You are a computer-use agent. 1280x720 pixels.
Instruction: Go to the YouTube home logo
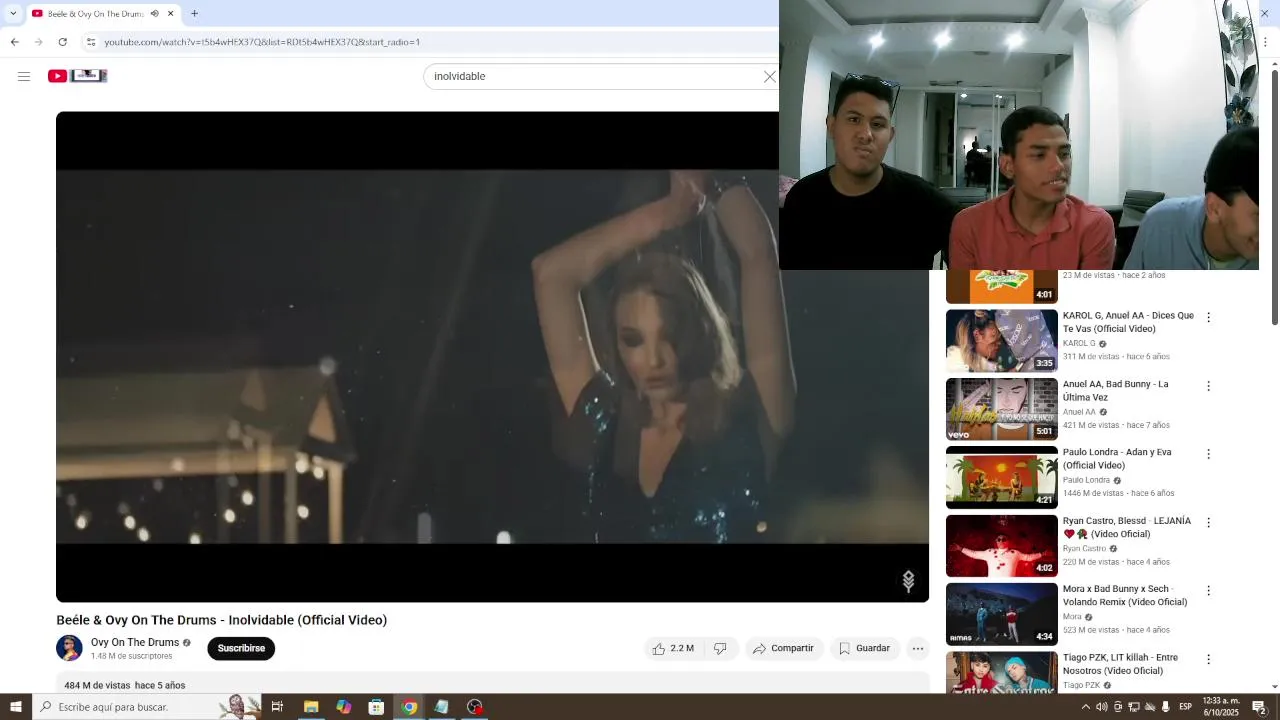click(77, 76)
